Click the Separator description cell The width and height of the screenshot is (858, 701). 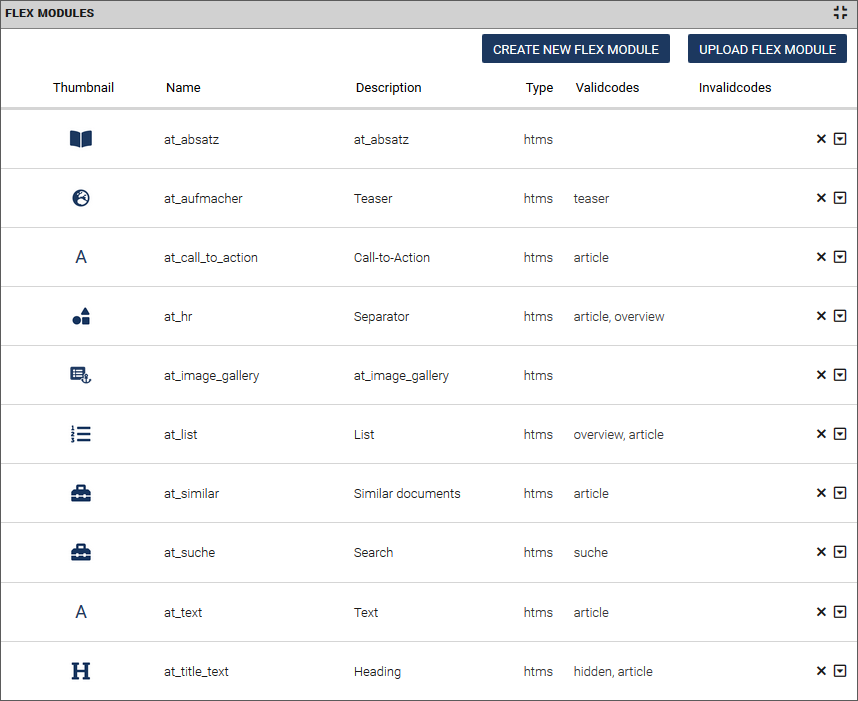[x=381, y=317]
